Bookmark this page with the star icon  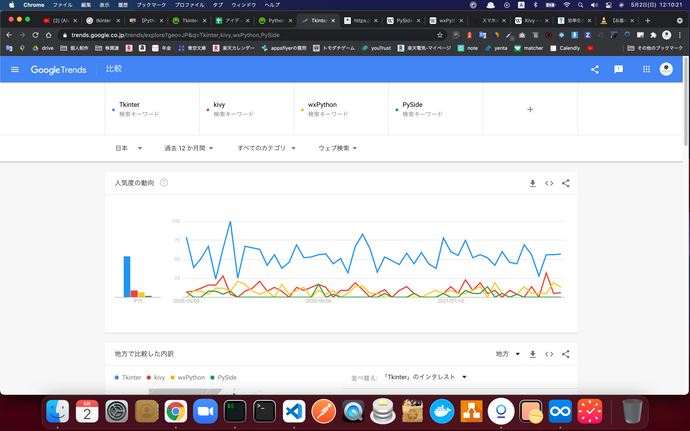440,35
